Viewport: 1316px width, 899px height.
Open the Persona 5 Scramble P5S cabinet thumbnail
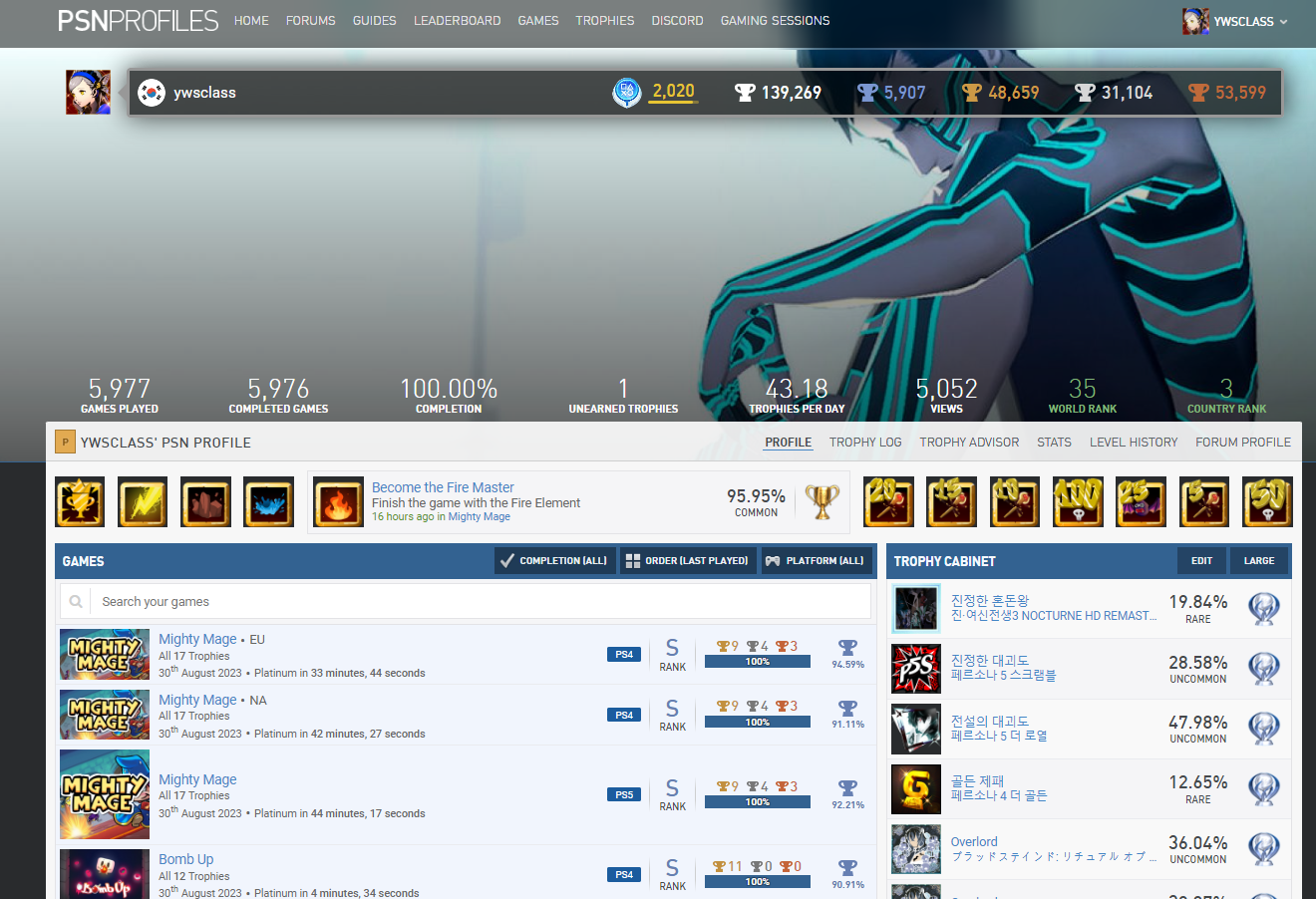[916, 669]
